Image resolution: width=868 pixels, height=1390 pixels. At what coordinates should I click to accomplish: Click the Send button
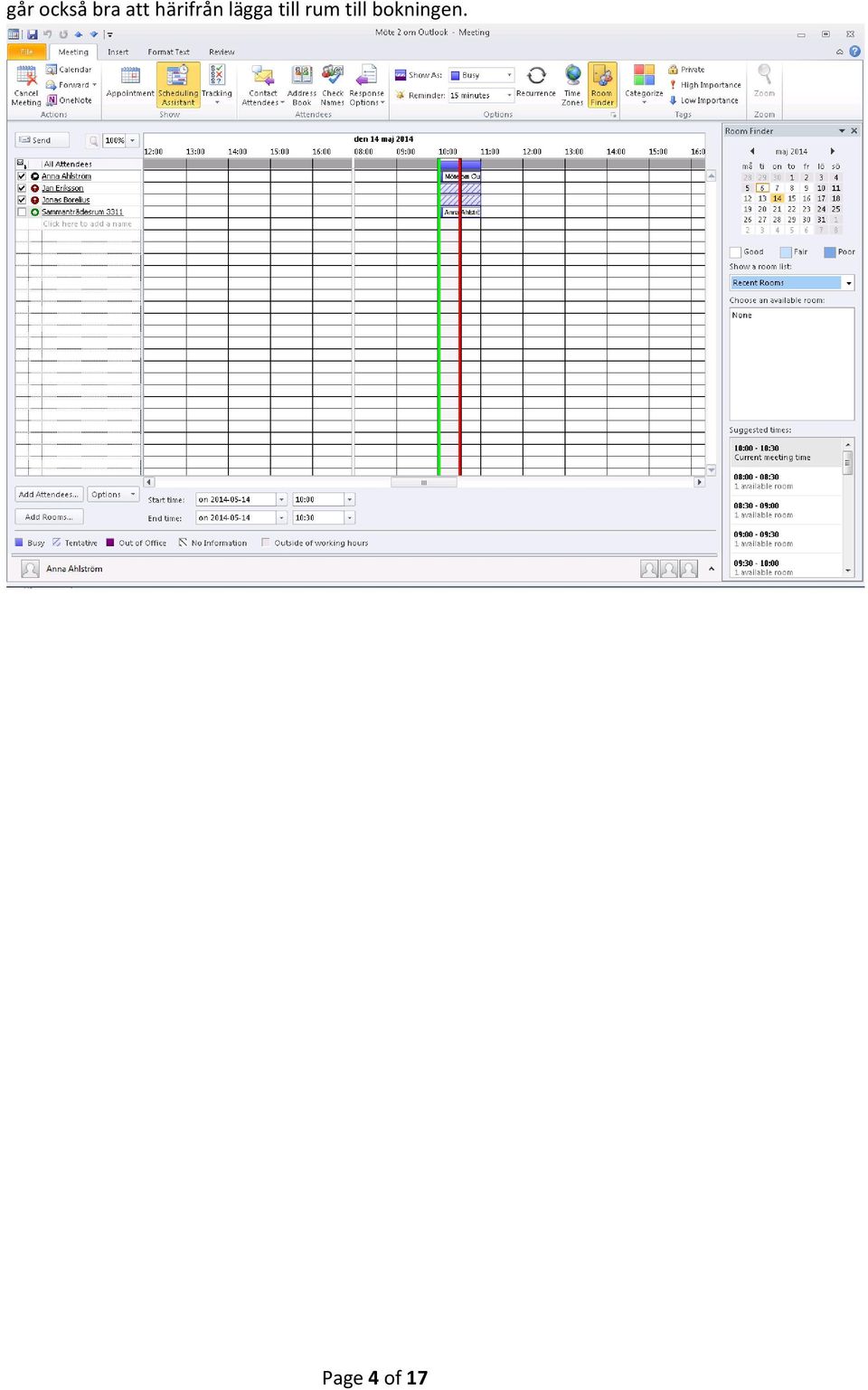pyautogui.click(x=42, y=140)
